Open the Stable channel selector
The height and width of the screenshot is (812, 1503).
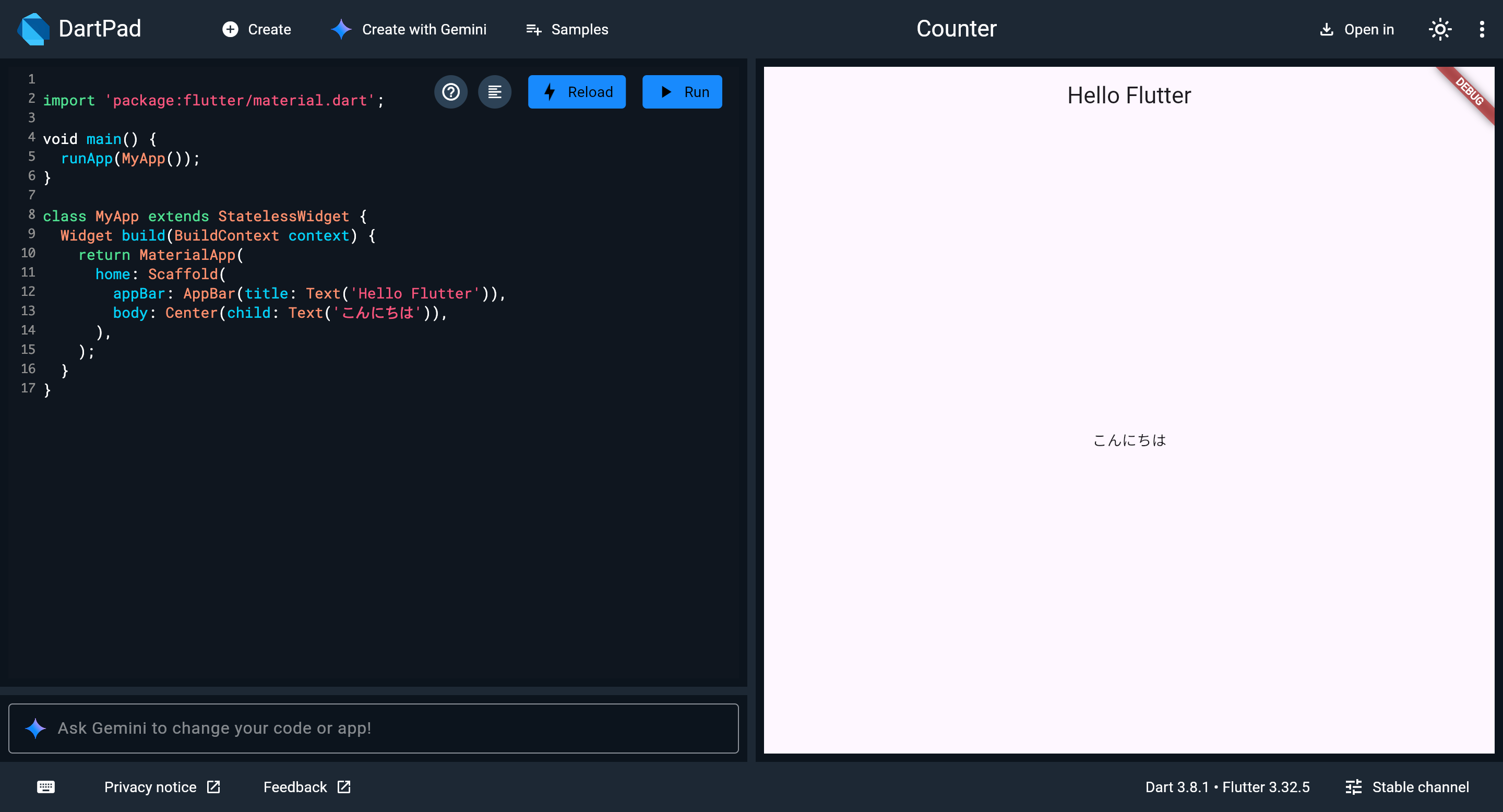click(1407, 787)
